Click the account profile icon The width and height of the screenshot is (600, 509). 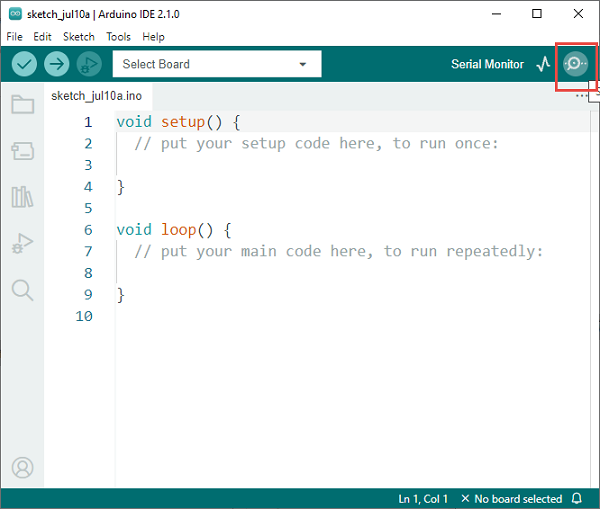tap(23, 467)
